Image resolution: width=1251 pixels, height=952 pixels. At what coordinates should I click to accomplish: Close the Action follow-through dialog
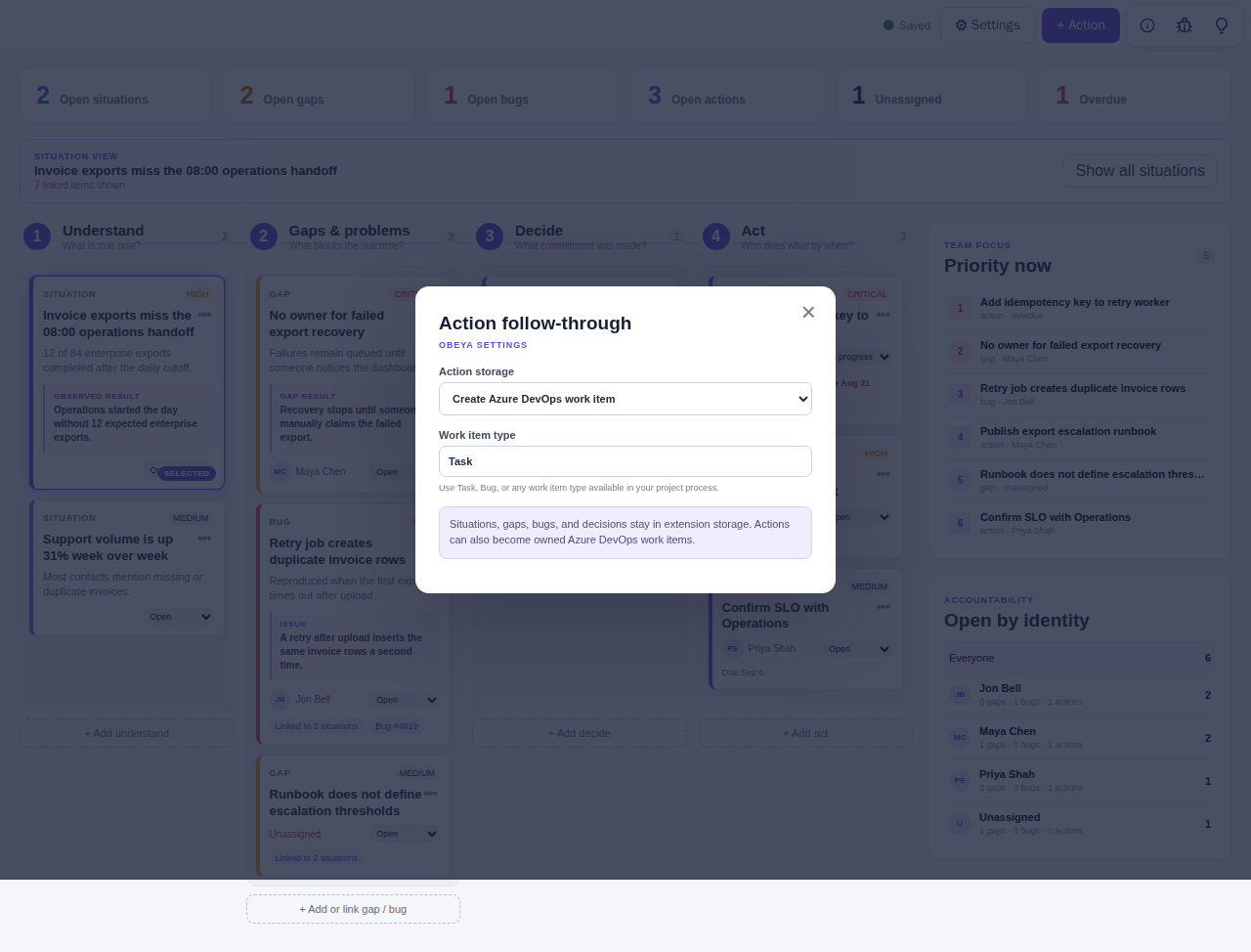(x=808, y=313)
